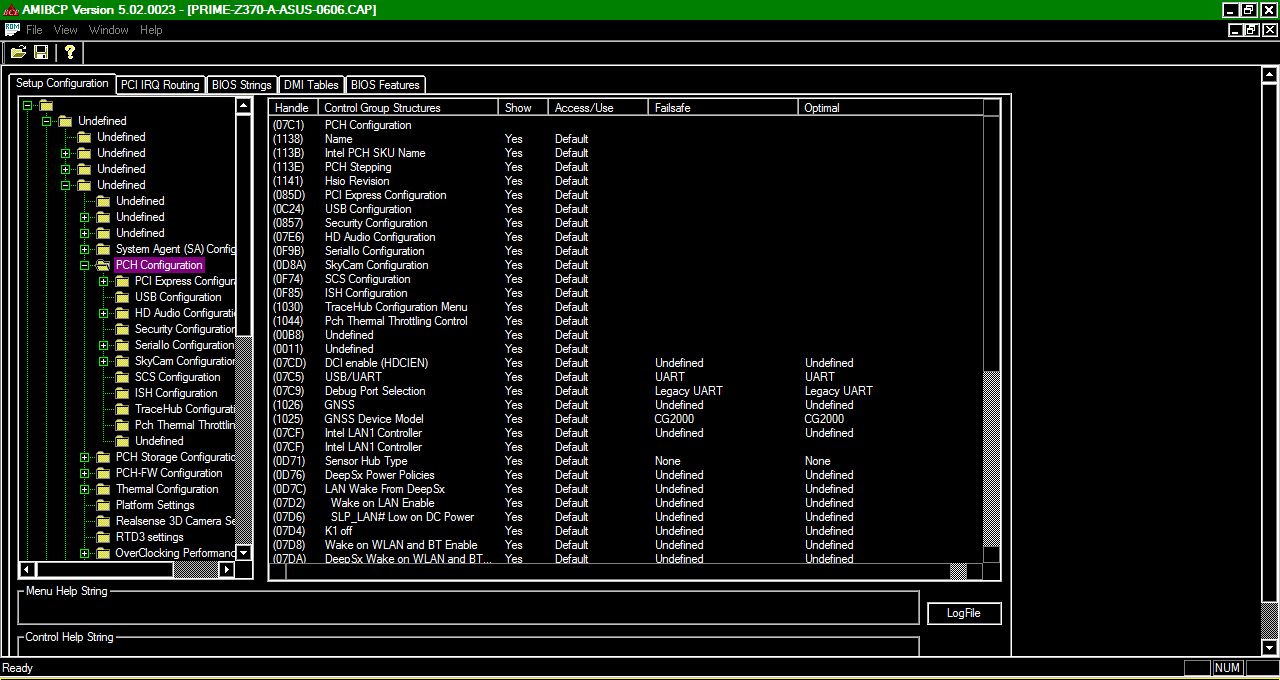Select the Intel PCH SKU Name row
This screenshot has height=680, width=1280.
click(626, 153)
